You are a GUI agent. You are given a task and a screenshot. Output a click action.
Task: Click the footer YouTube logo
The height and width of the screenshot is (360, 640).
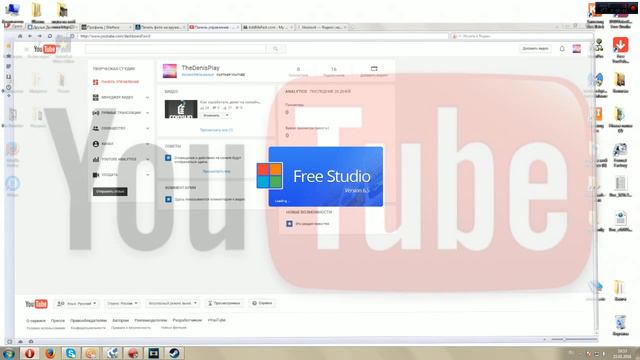tap(36, 304)
